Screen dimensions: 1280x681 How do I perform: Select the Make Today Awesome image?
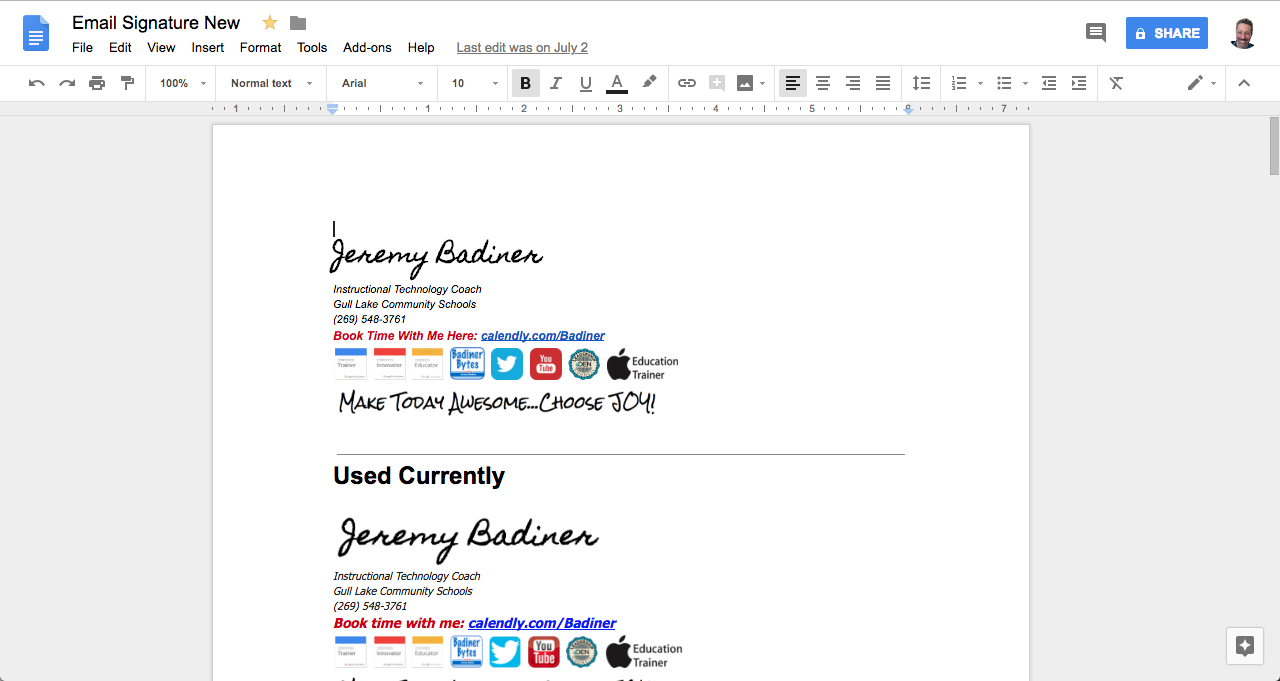click(497, 402)
